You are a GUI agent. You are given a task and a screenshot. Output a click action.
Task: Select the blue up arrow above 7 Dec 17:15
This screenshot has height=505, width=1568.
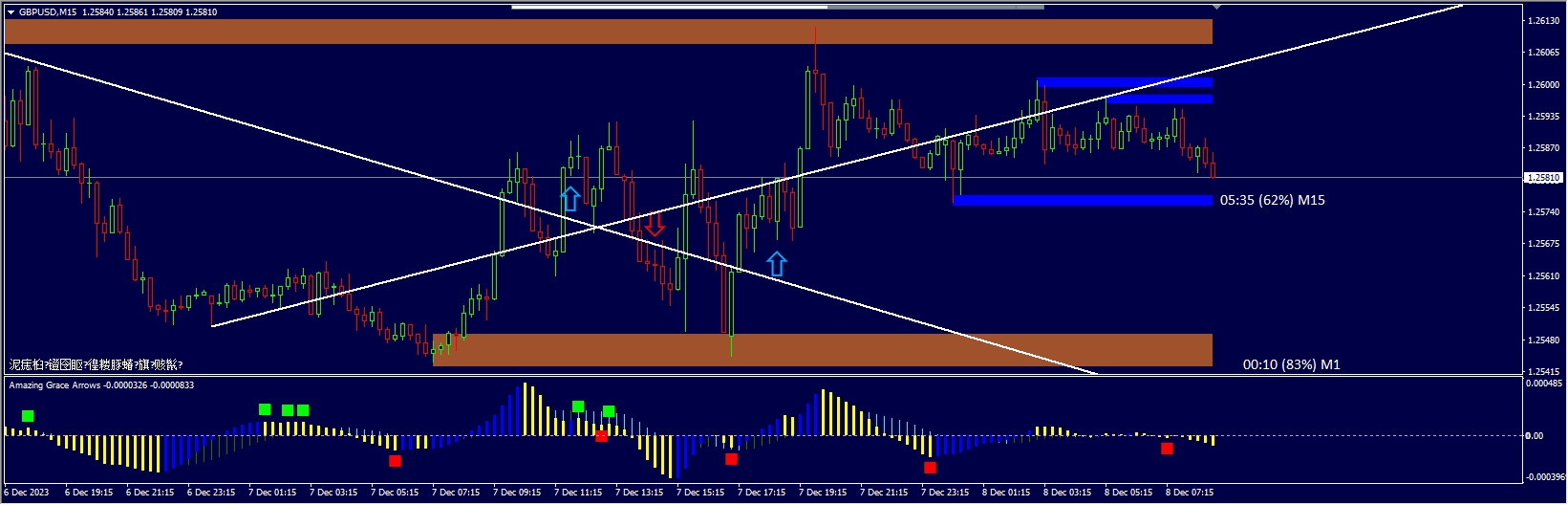pyautogui.click(x=777, y=264)
